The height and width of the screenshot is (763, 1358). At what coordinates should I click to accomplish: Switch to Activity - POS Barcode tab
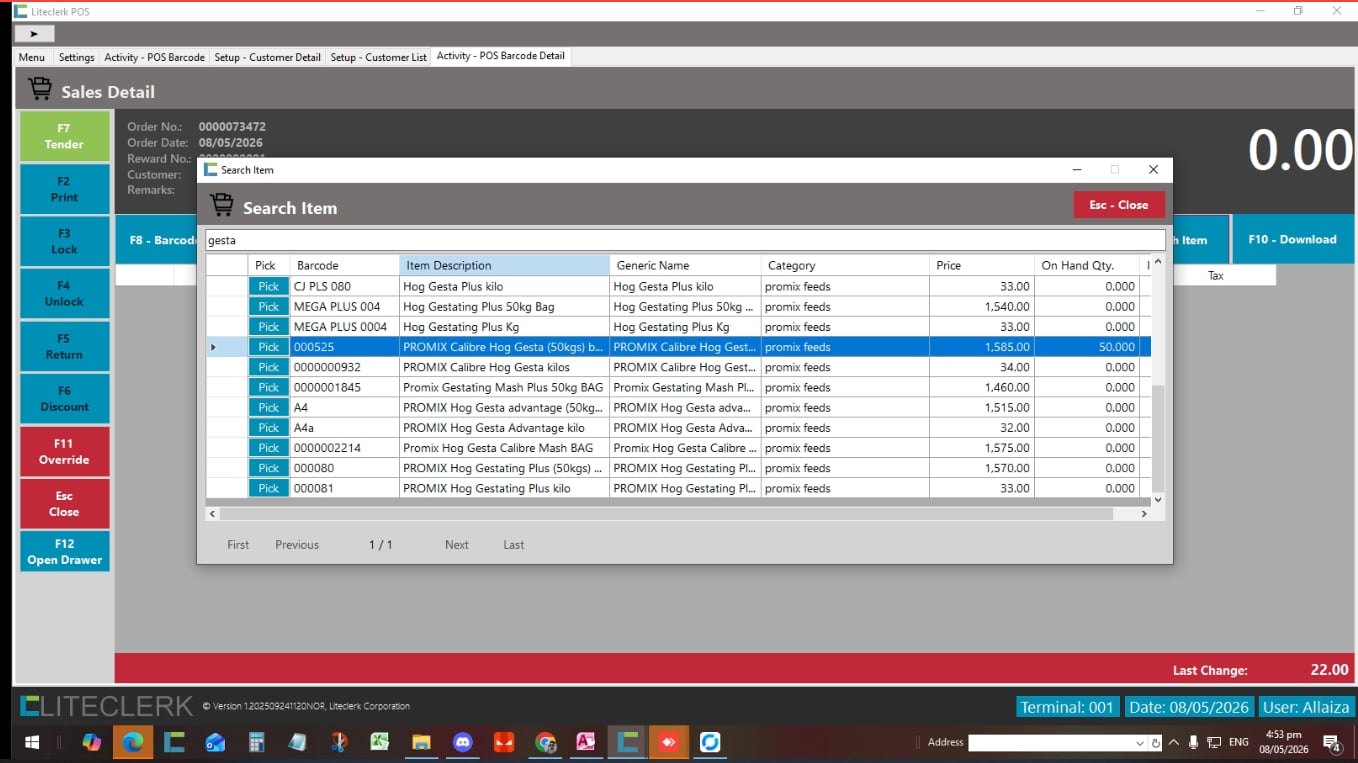(155, 57)
